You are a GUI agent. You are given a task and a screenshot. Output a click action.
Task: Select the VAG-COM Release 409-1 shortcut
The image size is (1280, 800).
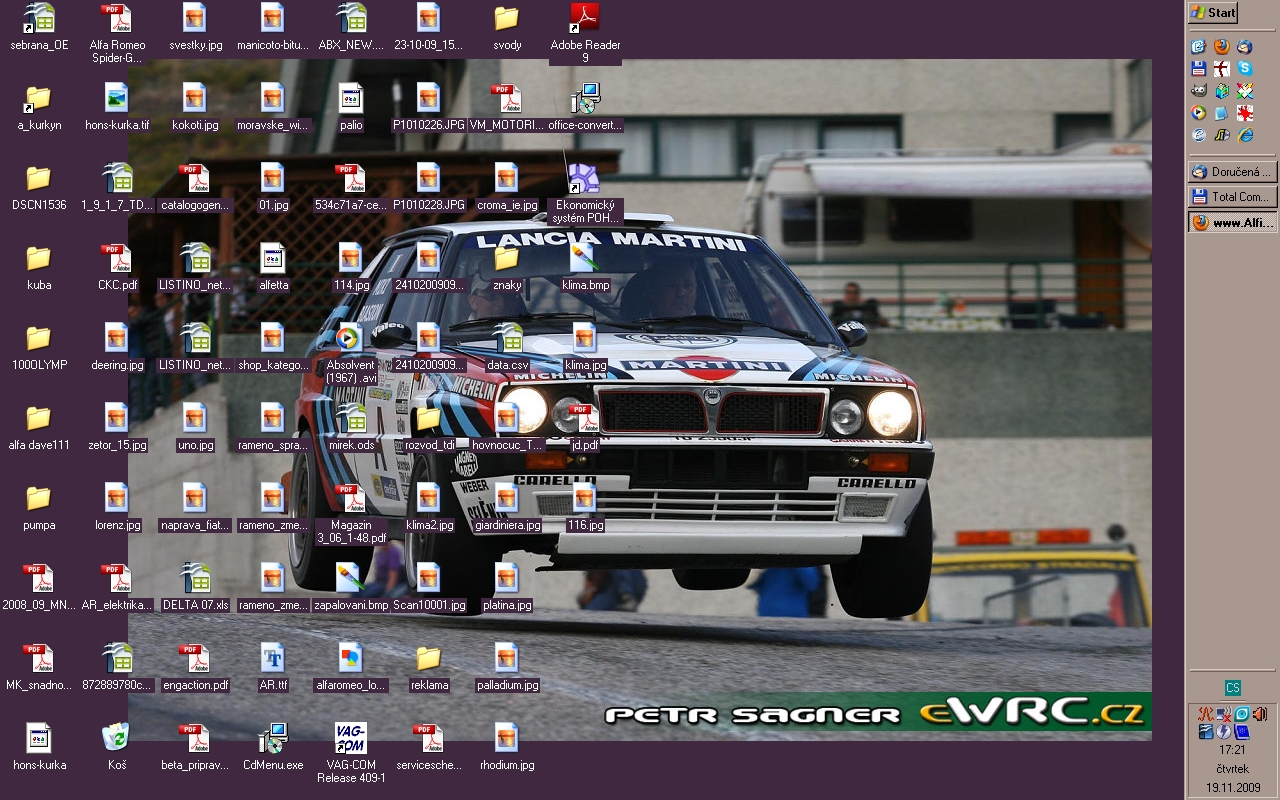coord(350,738)
